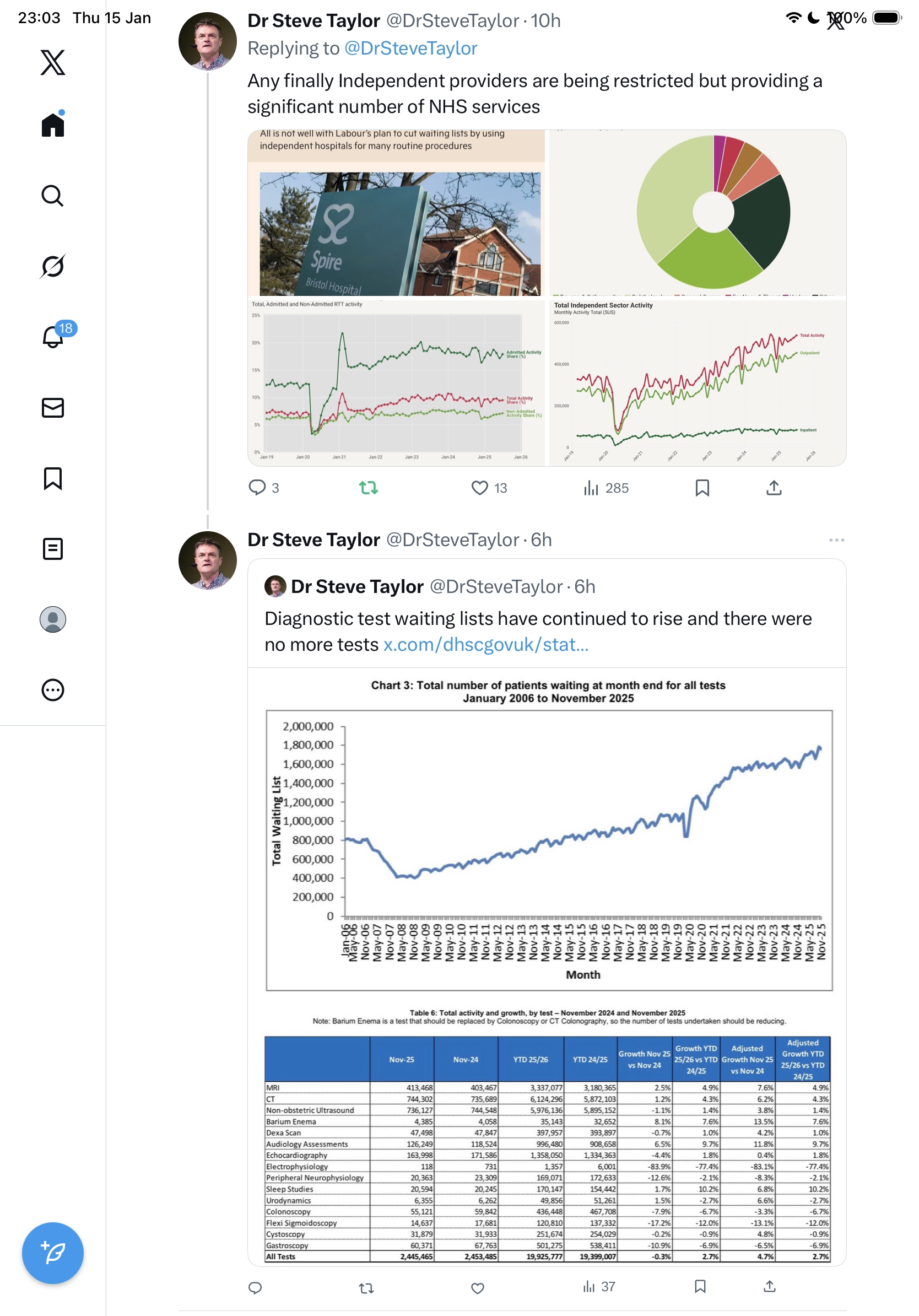Open Notifications bell with 18 badge
919x1316 pixels.
coord(53,337)
